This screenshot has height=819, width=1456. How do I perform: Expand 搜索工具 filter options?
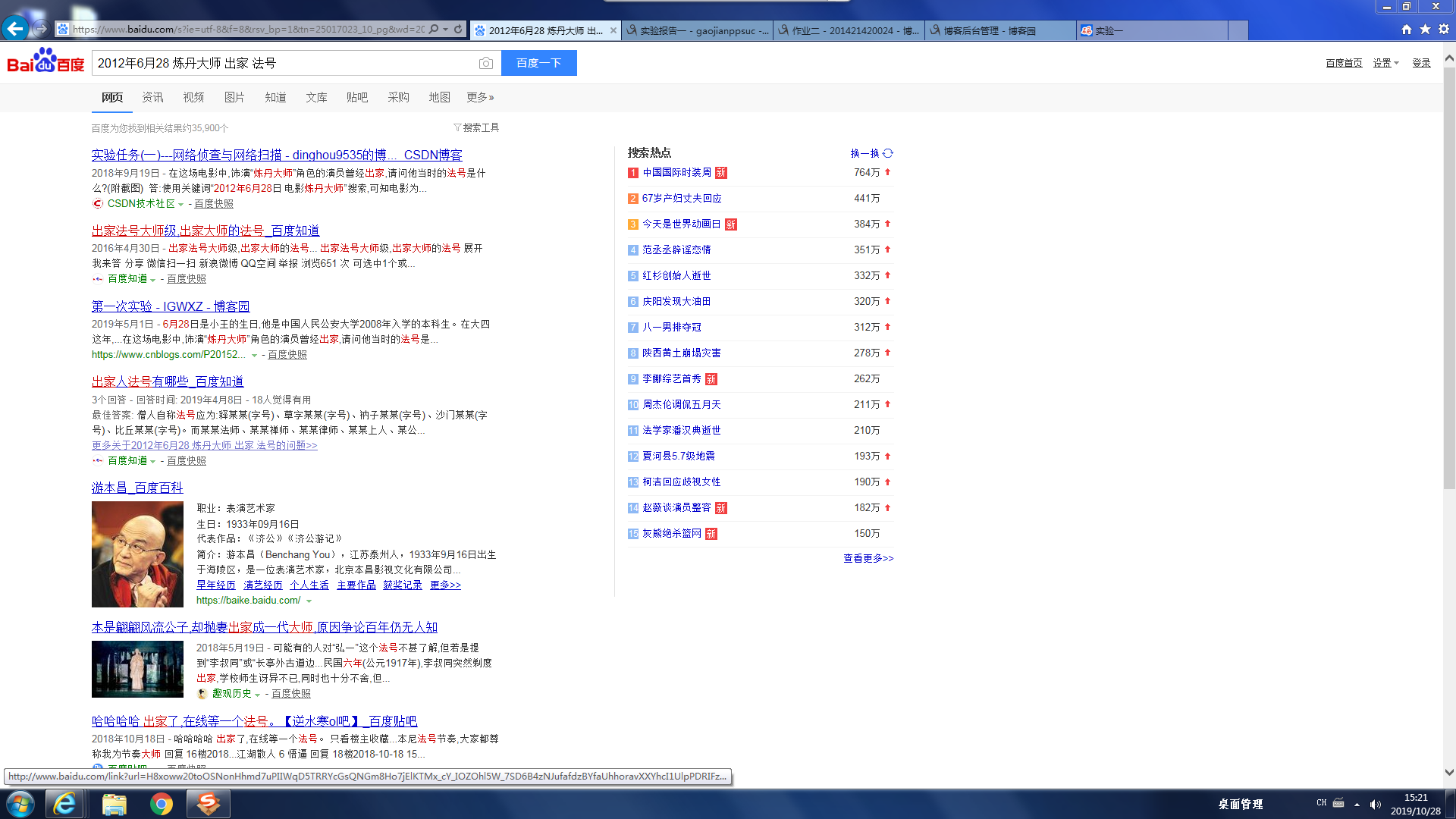[x=476, y=127]
